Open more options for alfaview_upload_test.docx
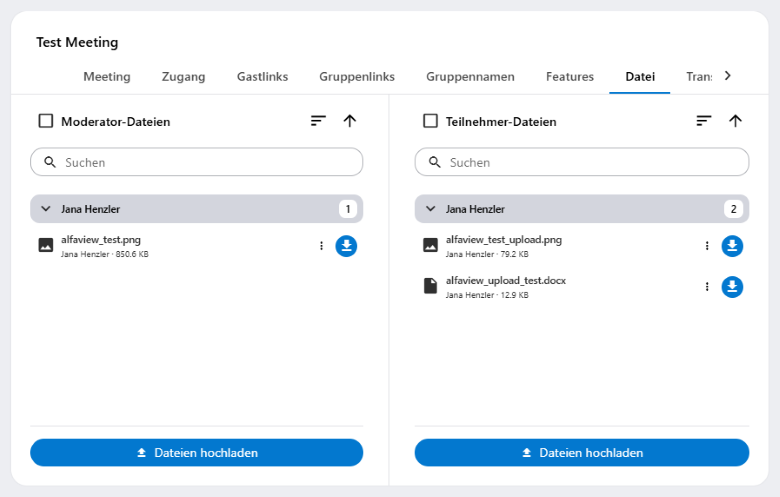Viewport: 780px width, 497px height. (x=707, y=287)
